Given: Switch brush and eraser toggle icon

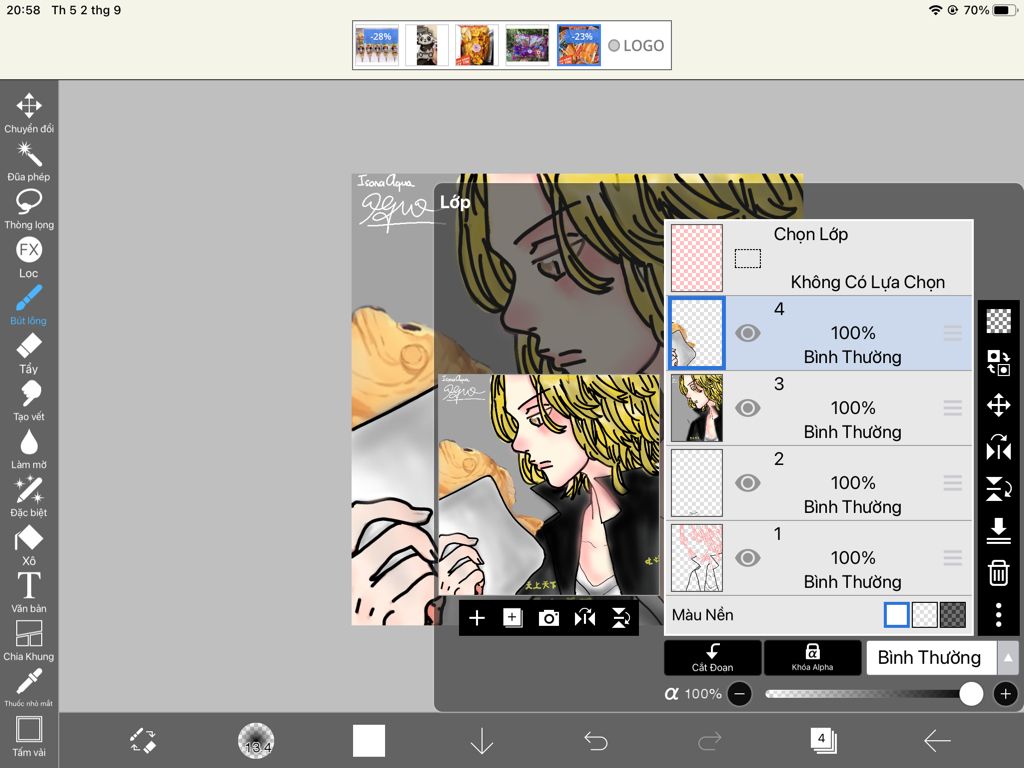Looking at the screenshot, I should 142,741.
